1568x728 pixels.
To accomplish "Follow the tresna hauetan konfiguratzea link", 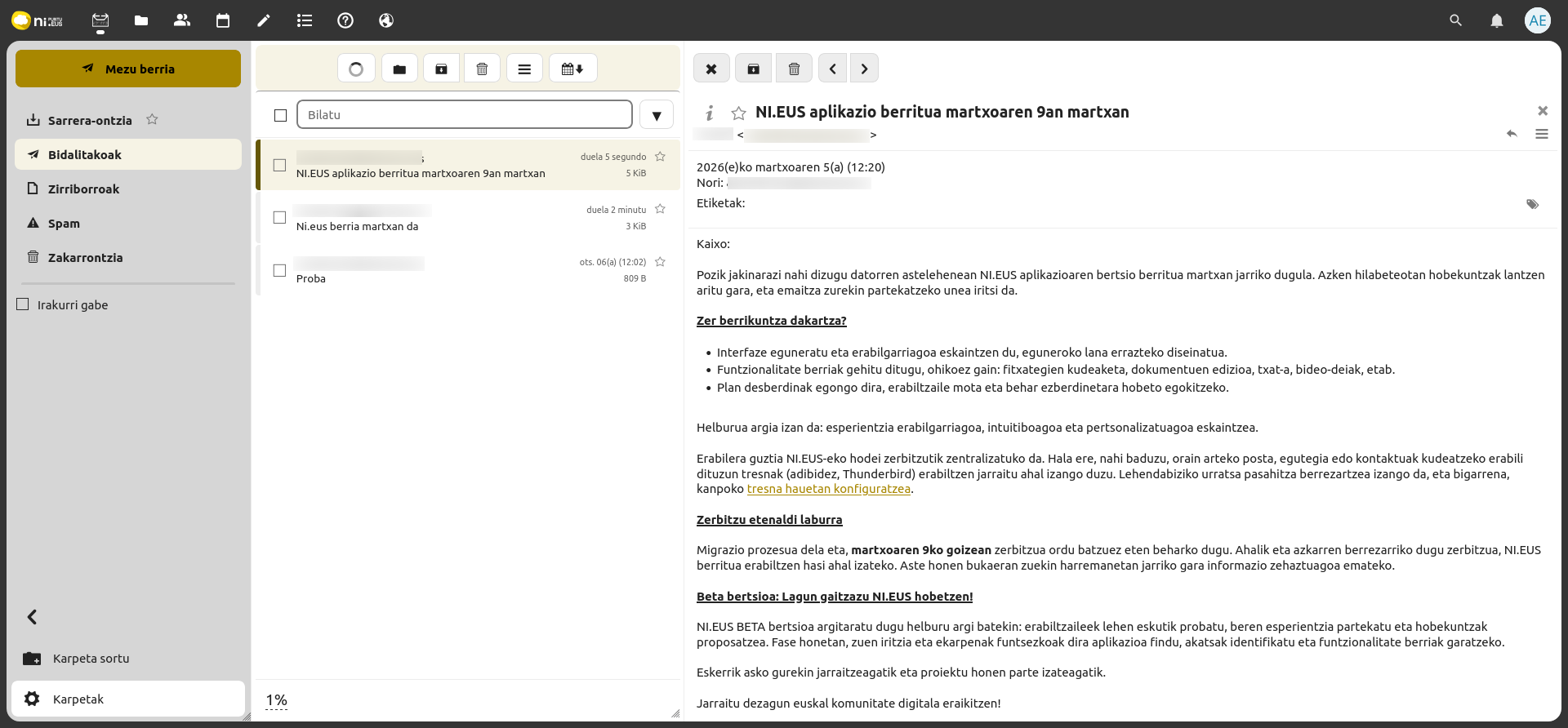I will coord(828,489).
